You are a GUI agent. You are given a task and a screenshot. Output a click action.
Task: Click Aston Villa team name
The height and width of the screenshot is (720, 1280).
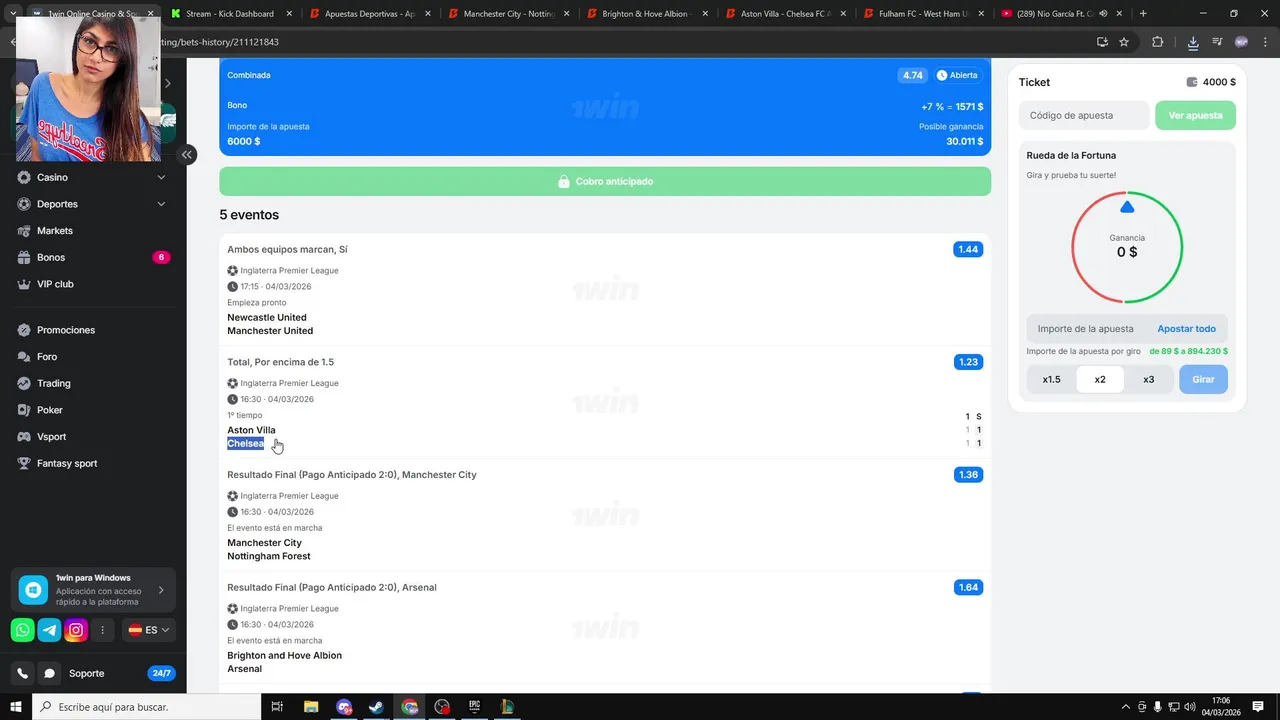[x=251, y=430]
